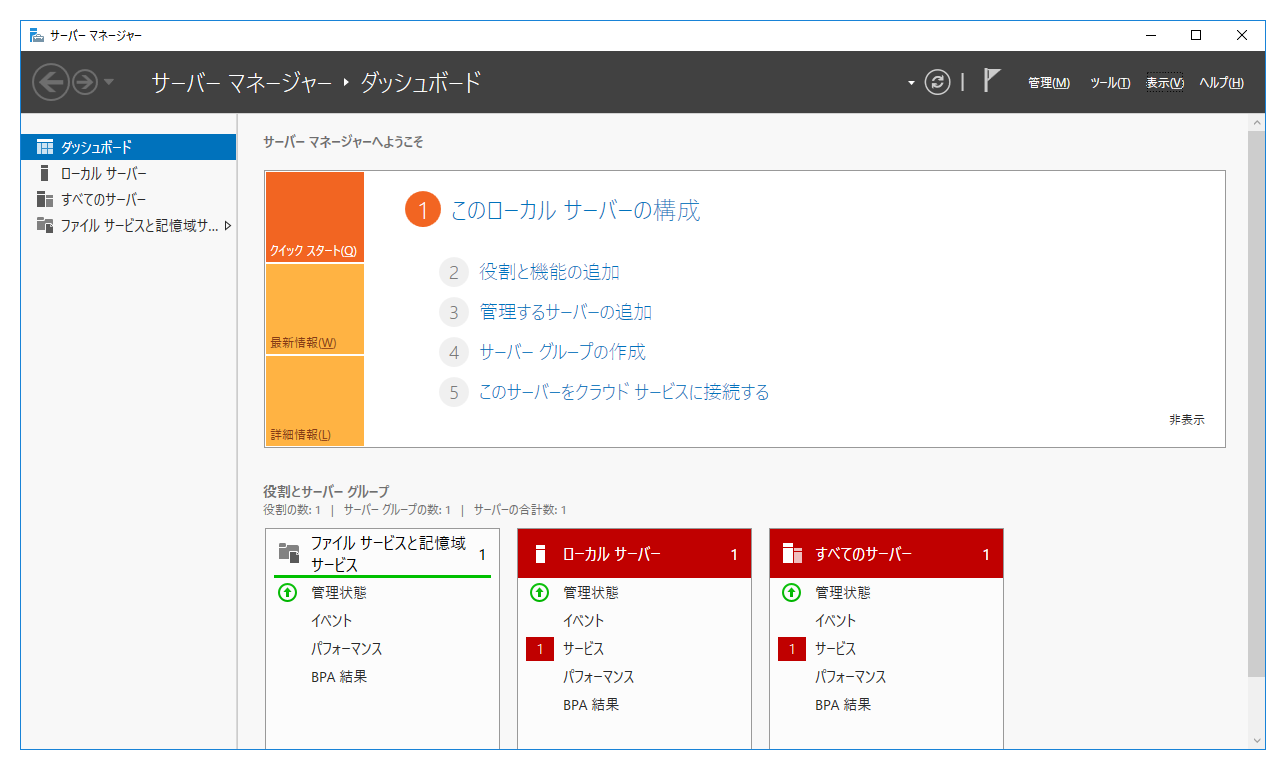The height and width of the screenshot is (770, 1286).
Task: Select the 詳細情報(L) tile
Action: (x=314, y=401)
